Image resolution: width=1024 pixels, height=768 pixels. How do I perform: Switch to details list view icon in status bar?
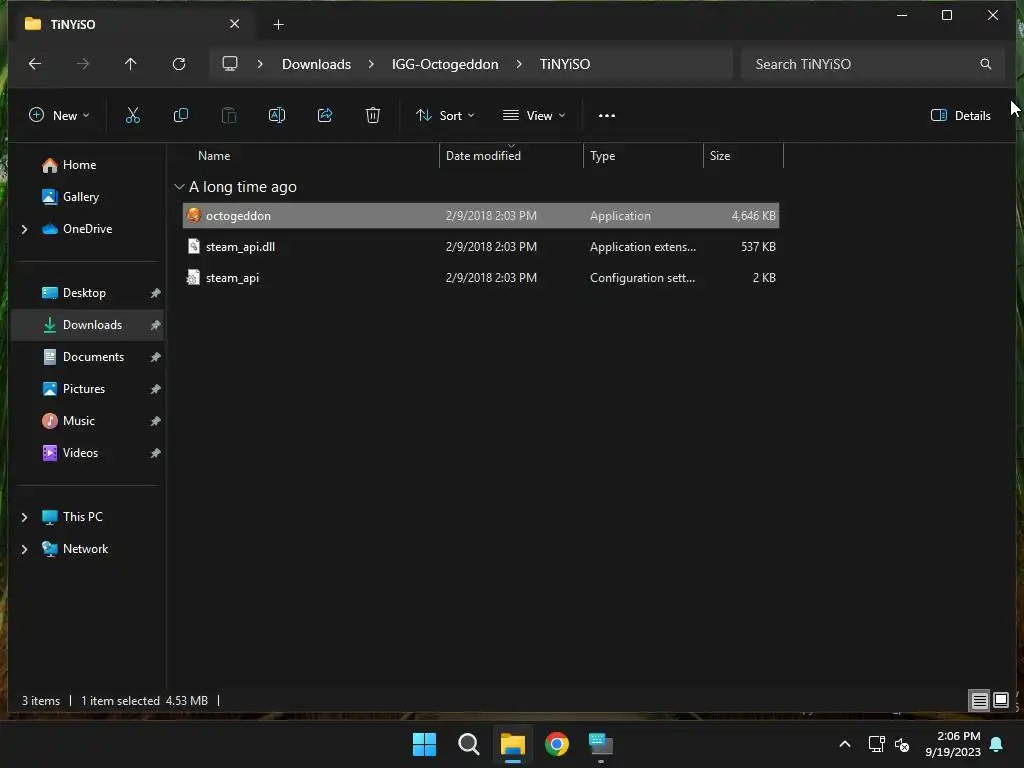(979, 701)
